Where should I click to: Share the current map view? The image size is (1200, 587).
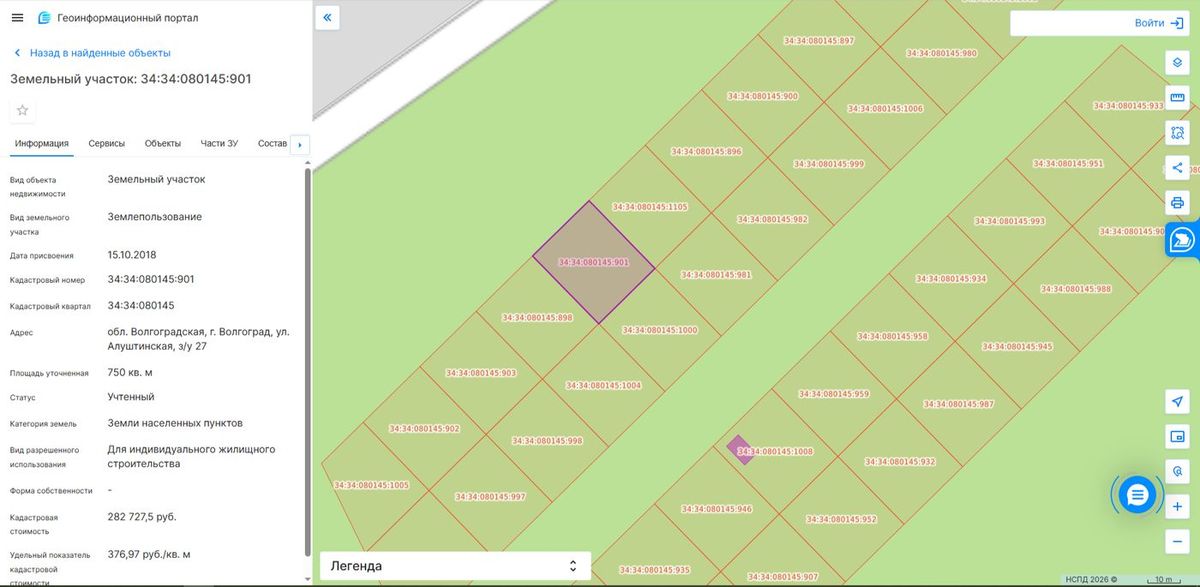click(1177, 168)
